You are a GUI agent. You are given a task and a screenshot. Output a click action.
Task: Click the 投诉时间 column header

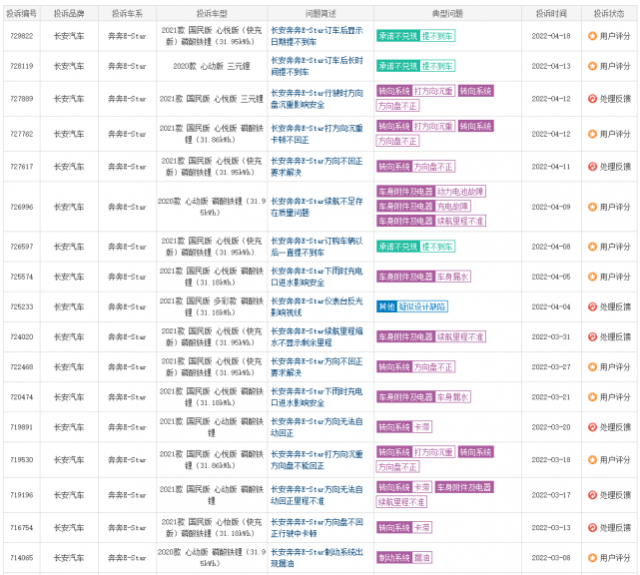[551, 13]
